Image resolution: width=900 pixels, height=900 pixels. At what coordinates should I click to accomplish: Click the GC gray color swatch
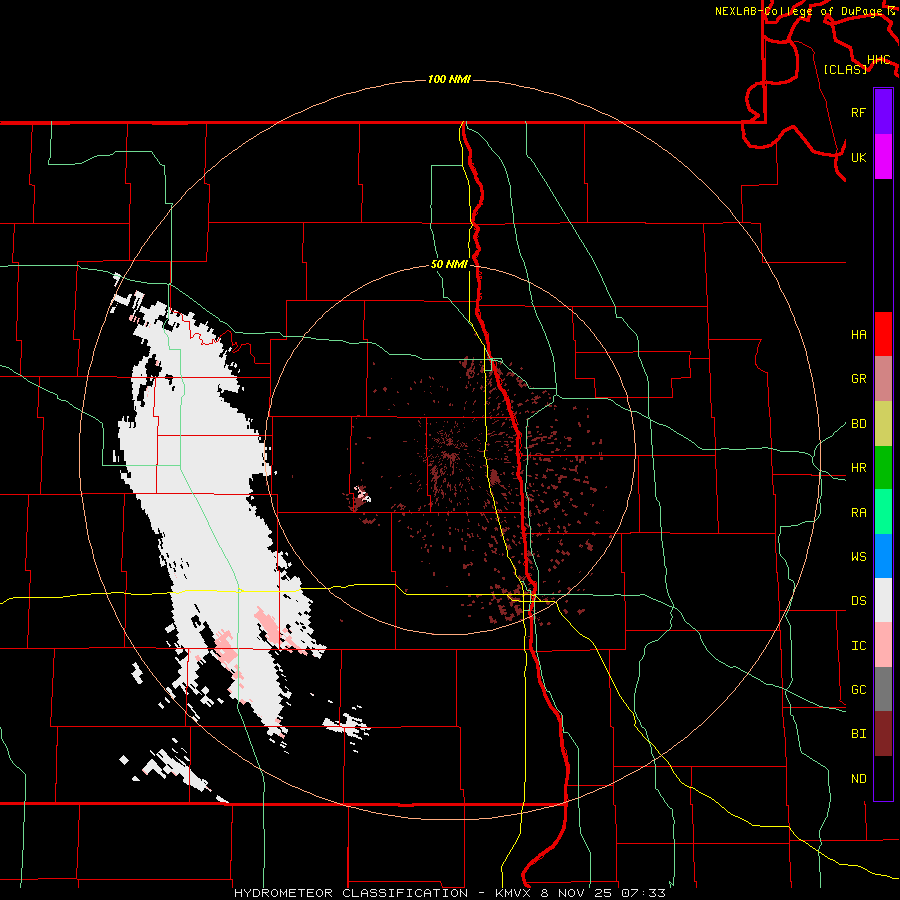point(883,689)
